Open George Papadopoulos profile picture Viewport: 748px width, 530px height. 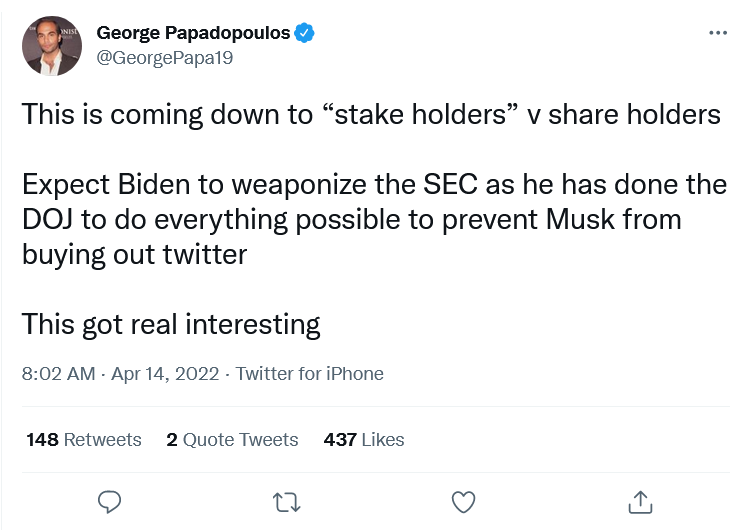coord(52,46)
